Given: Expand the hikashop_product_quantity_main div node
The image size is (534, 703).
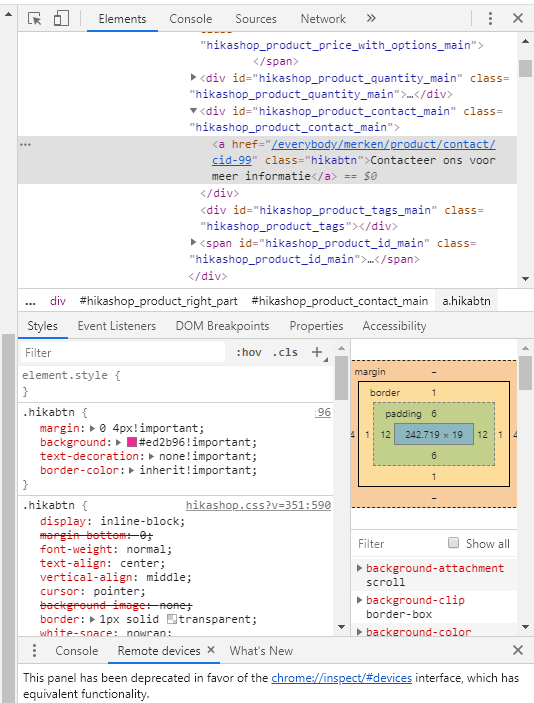Looking at the screenshot, I should (x=193, y=78).
